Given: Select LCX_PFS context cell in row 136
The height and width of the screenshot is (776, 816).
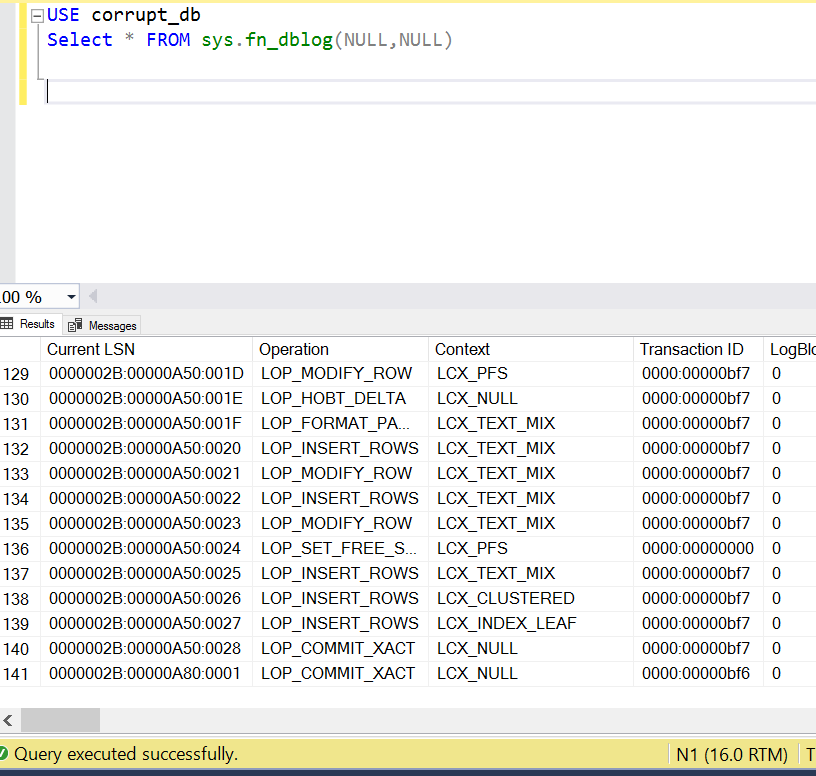Looking at the screenshot, I should click(x=531, y=549).
